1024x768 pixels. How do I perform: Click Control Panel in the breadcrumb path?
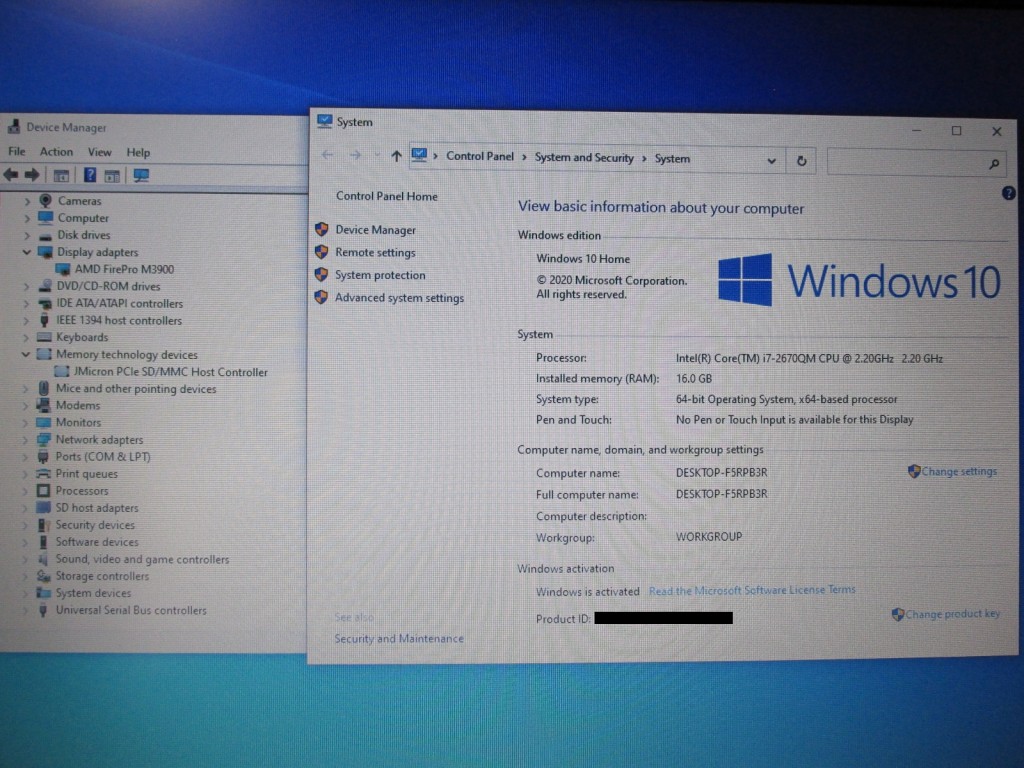[480, 156]
